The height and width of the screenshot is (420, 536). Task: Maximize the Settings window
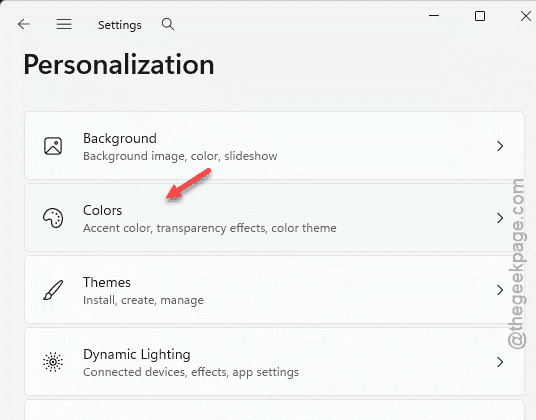480,16
